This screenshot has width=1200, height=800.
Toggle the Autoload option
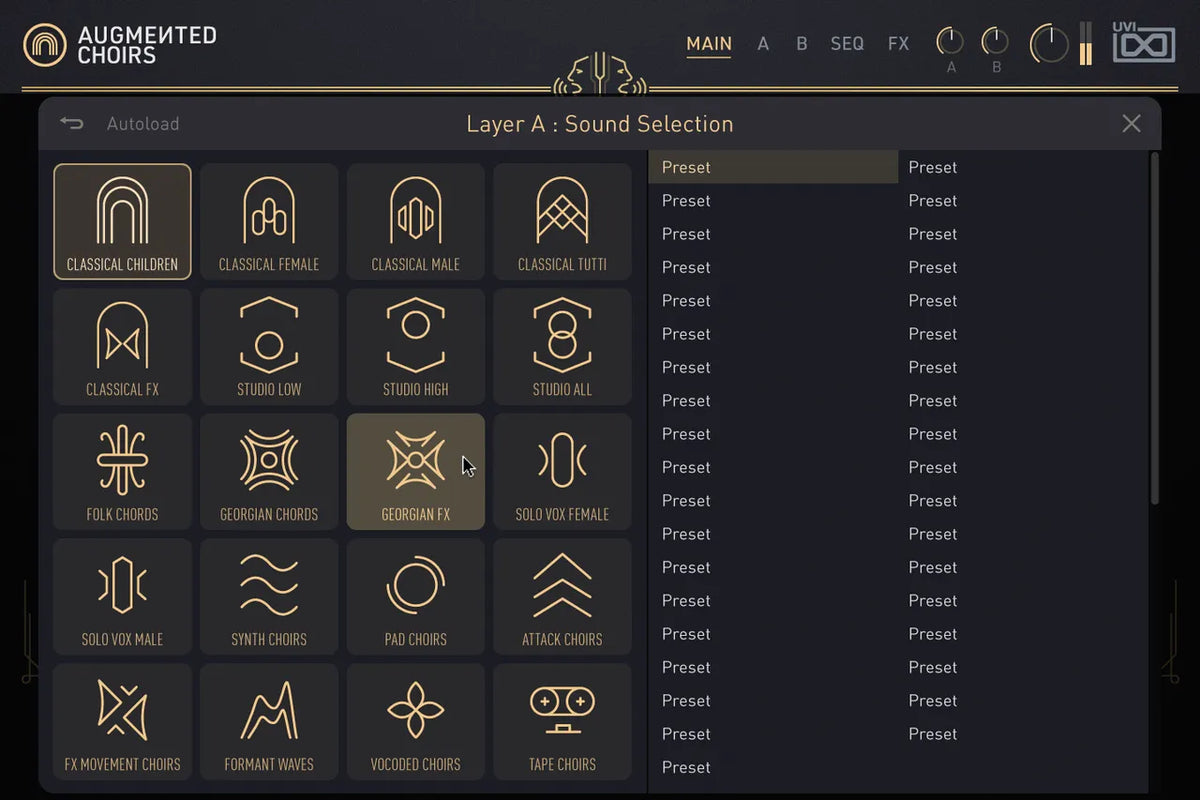pos(143,124)
